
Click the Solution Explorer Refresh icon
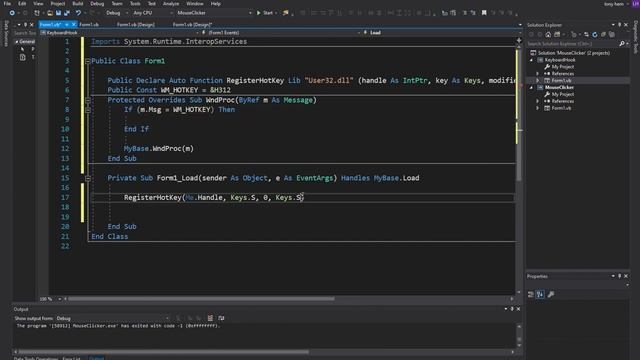[595, 35]
